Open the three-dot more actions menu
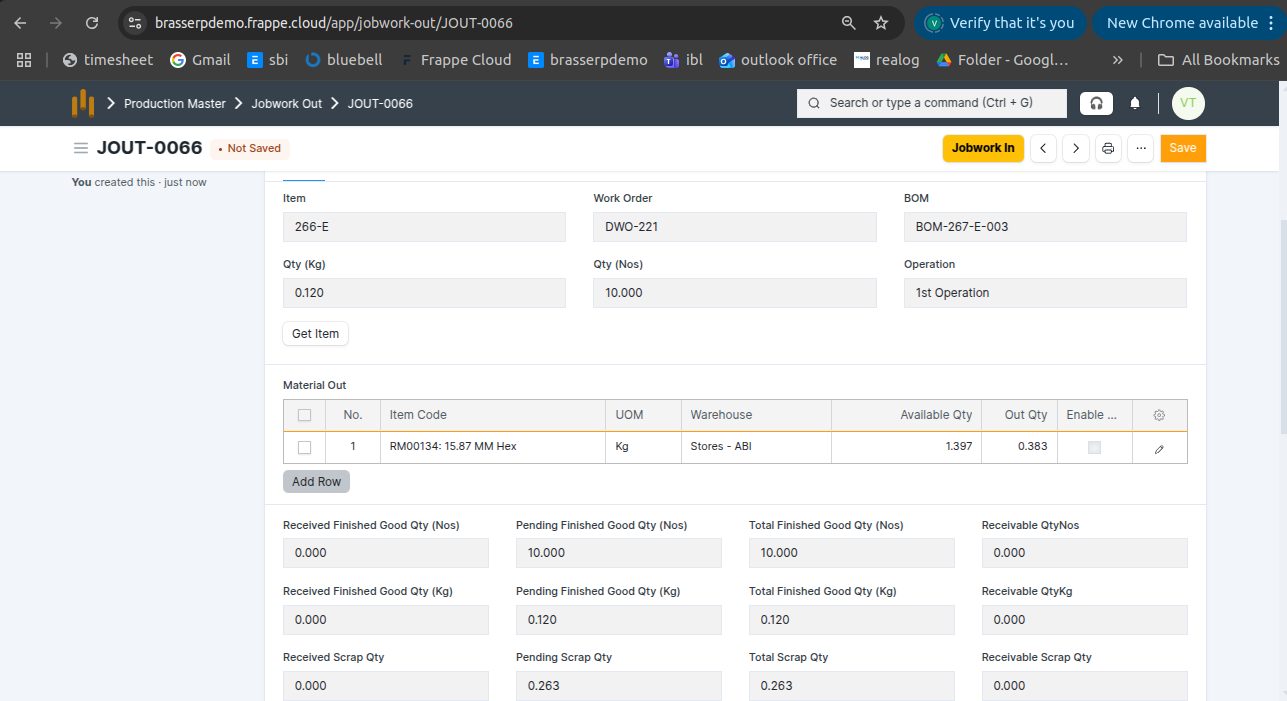The image size is (1287, 701). coord(1140,148)
